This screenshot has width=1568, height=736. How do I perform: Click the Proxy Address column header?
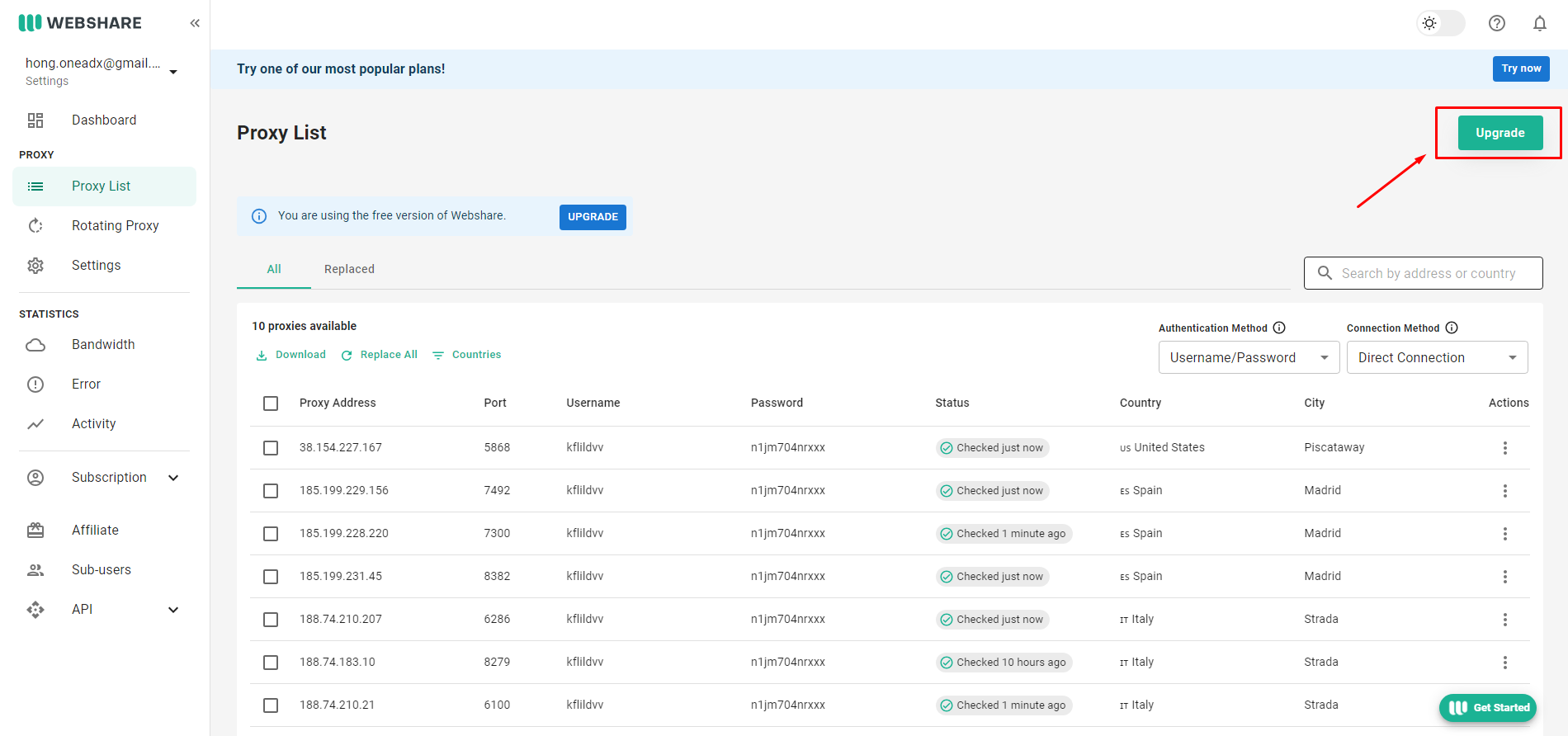point(338,403)
